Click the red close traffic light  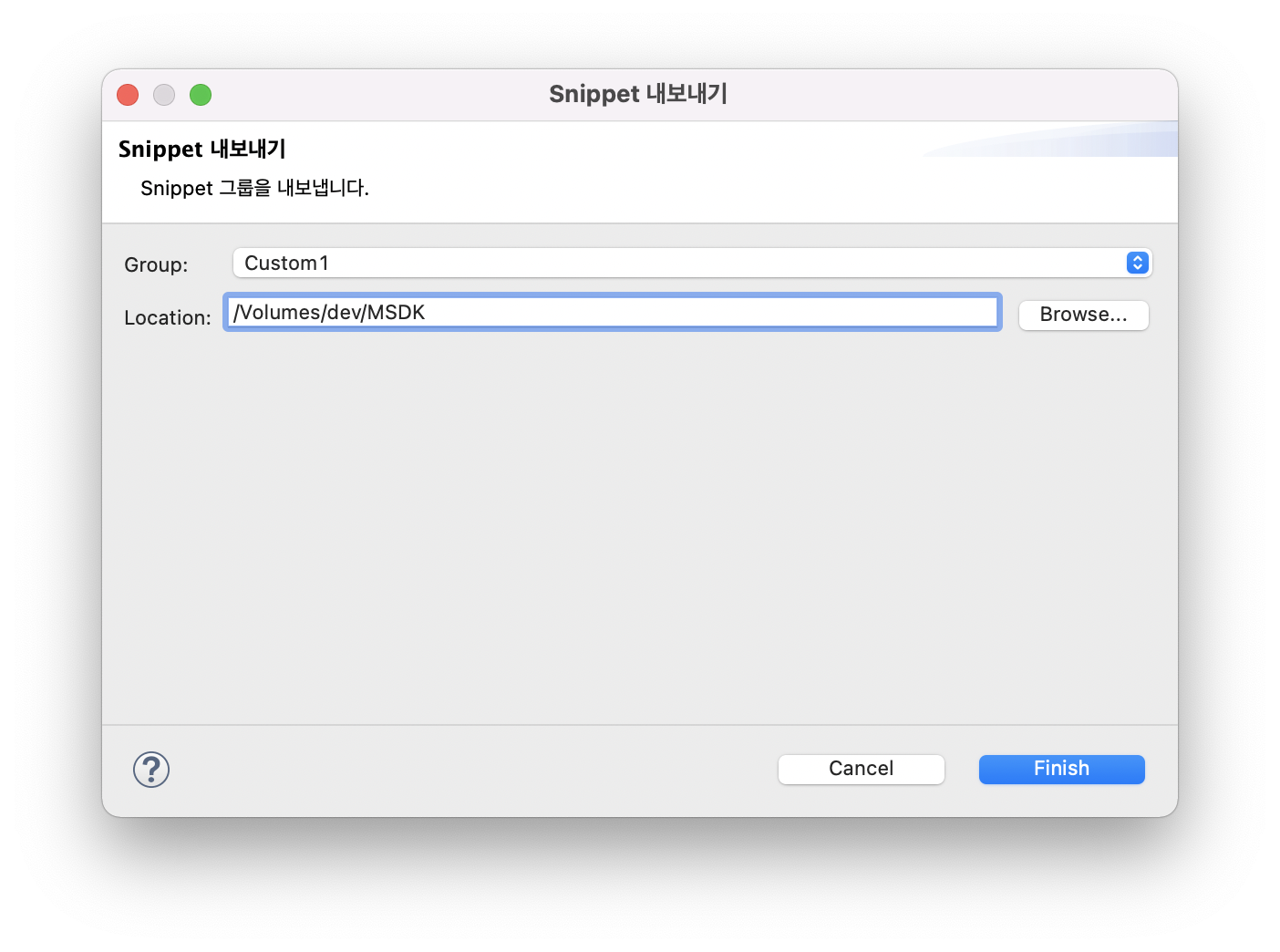pos(127,94)
